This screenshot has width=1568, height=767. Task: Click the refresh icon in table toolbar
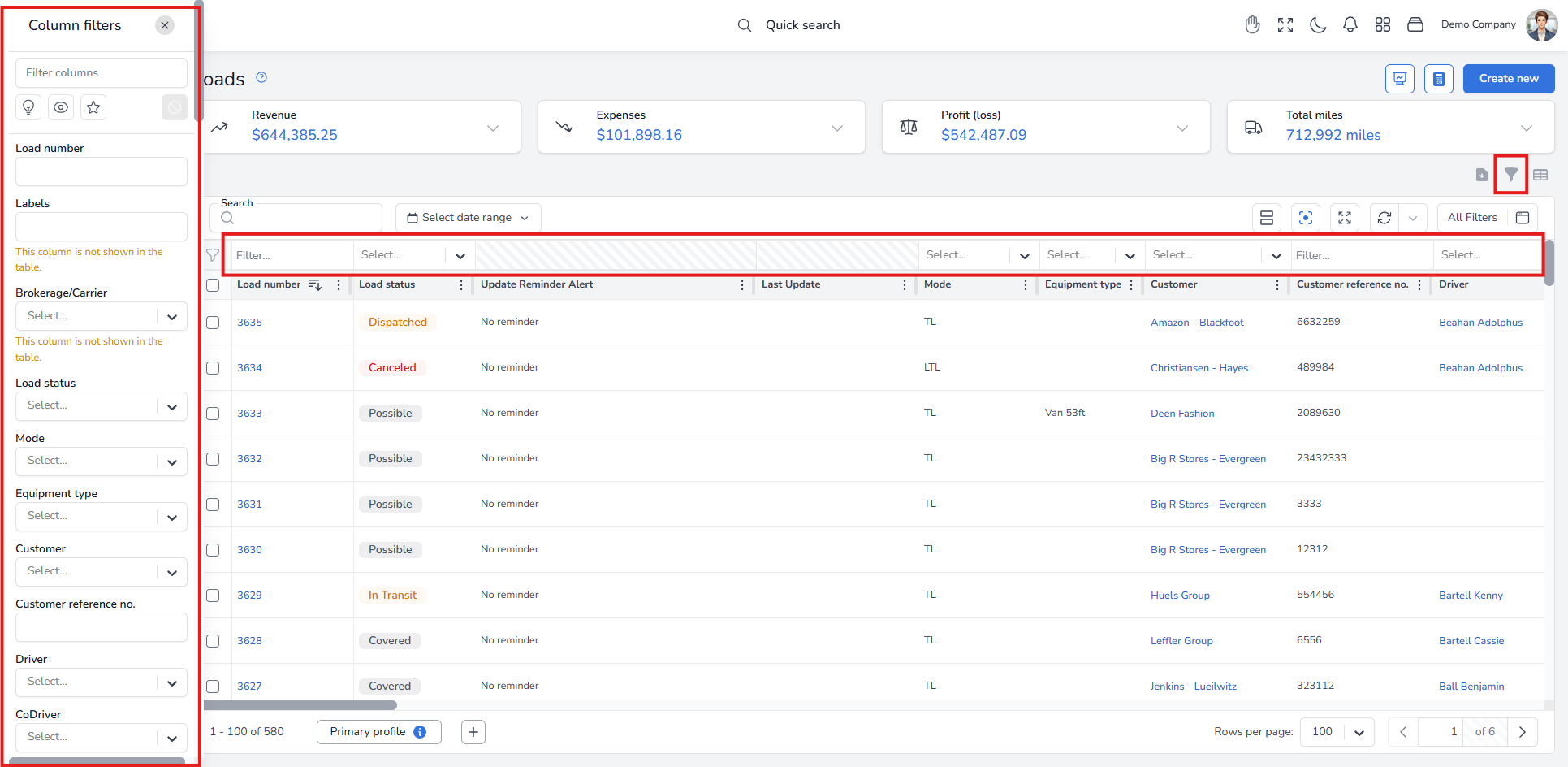point(1384,218)
